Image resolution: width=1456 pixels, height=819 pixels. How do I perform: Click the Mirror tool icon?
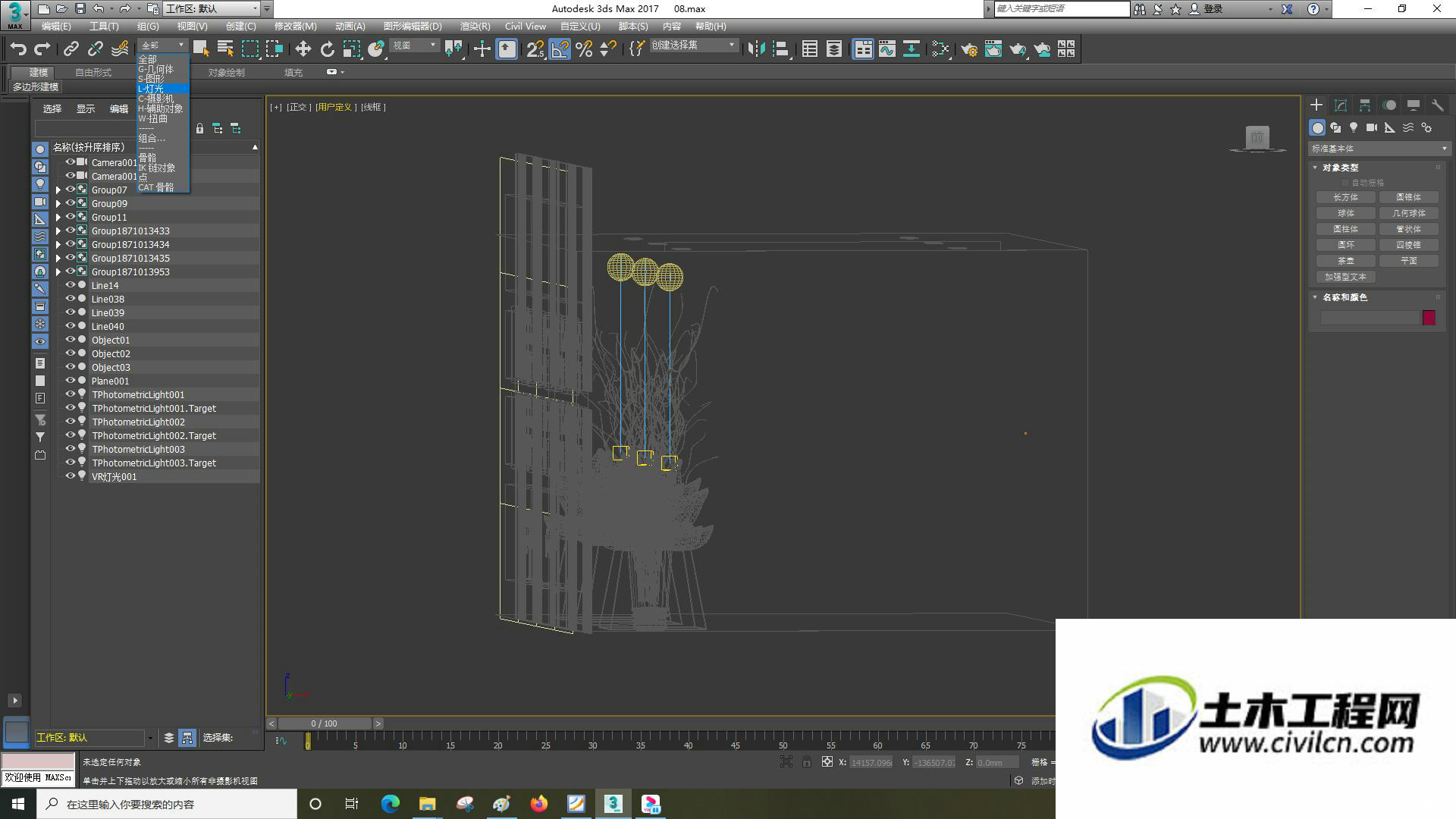756,49
